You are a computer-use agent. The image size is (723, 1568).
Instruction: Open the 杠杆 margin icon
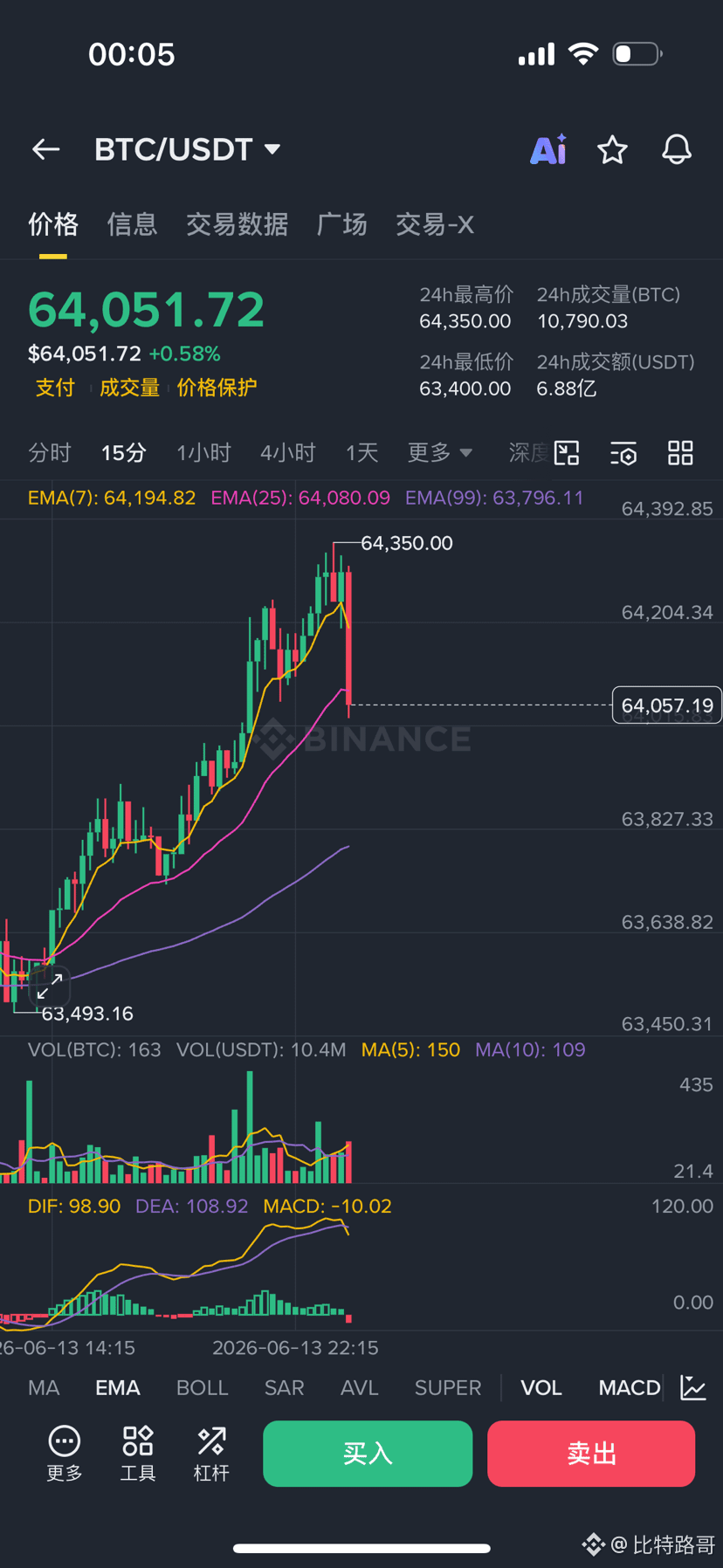point(211,1454)
